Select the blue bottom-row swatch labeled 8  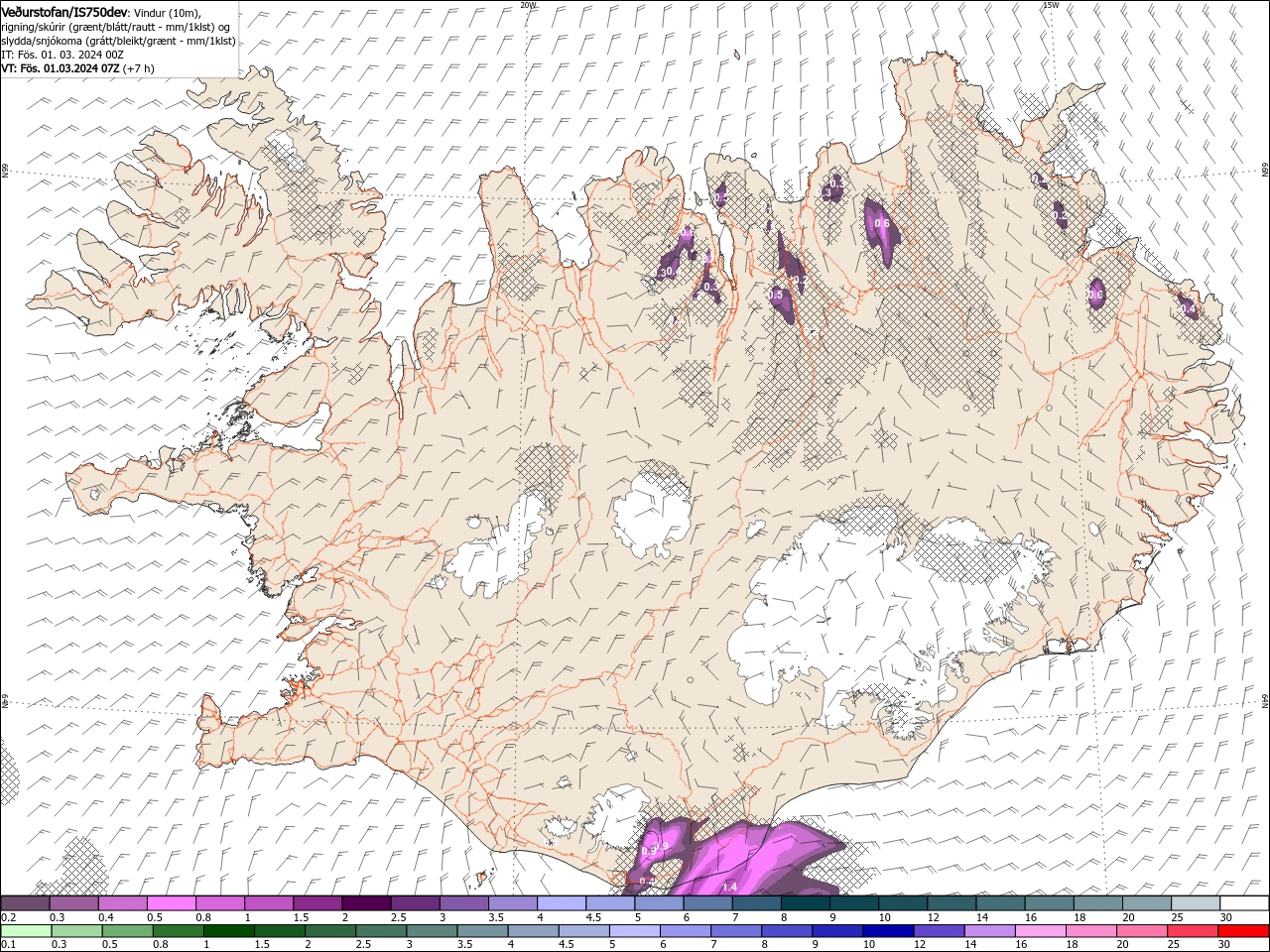coord(786,931)
